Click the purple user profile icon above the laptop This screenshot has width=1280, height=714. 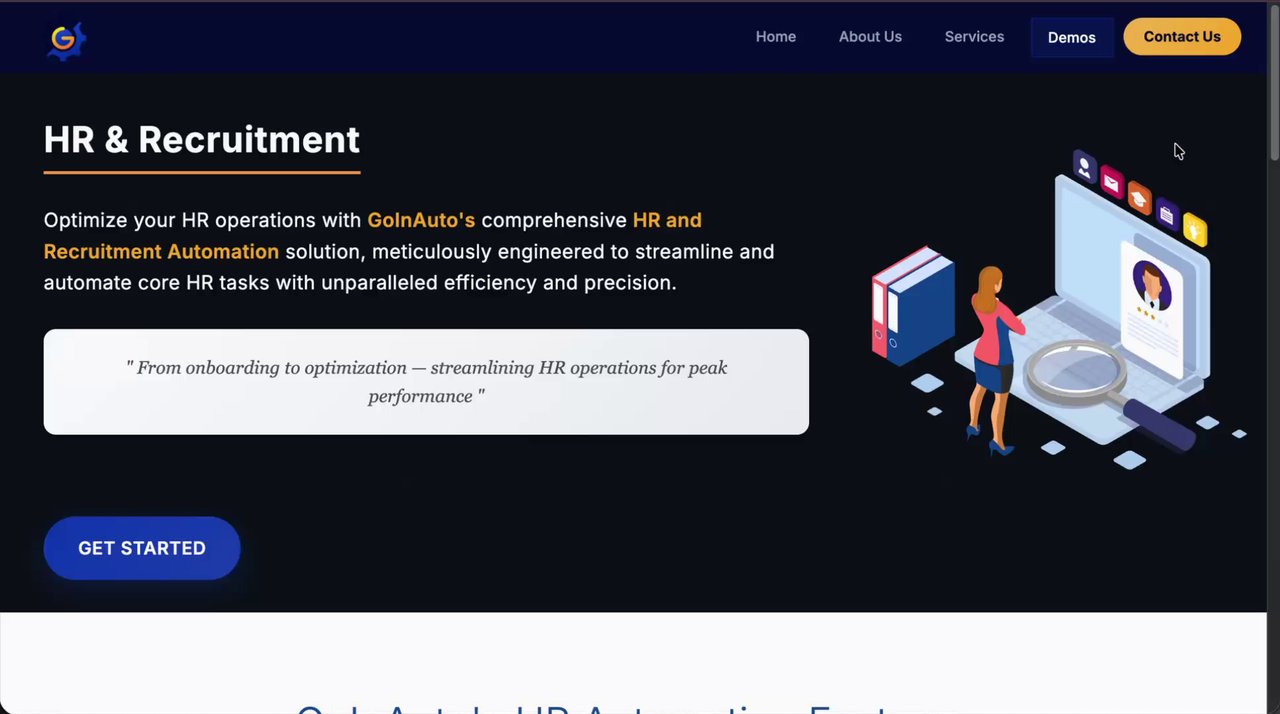(1084, 166)
